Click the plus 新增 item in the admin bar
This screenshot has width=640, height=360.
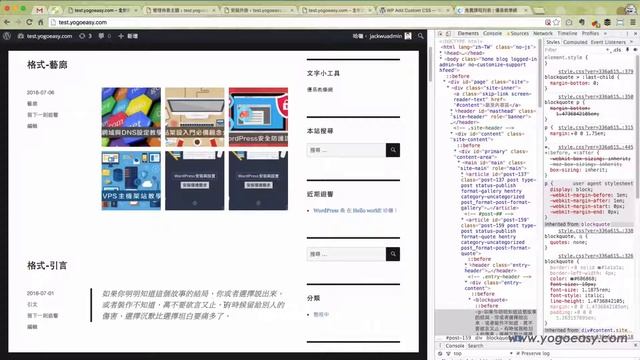[x=128, y=36]
